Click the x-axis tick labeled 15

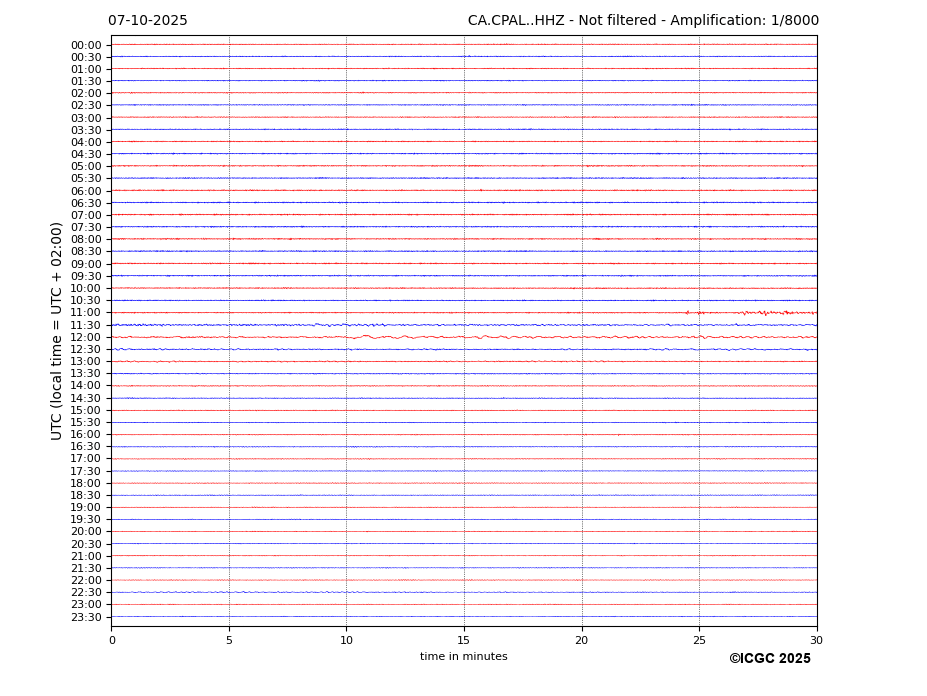(464, 641)
